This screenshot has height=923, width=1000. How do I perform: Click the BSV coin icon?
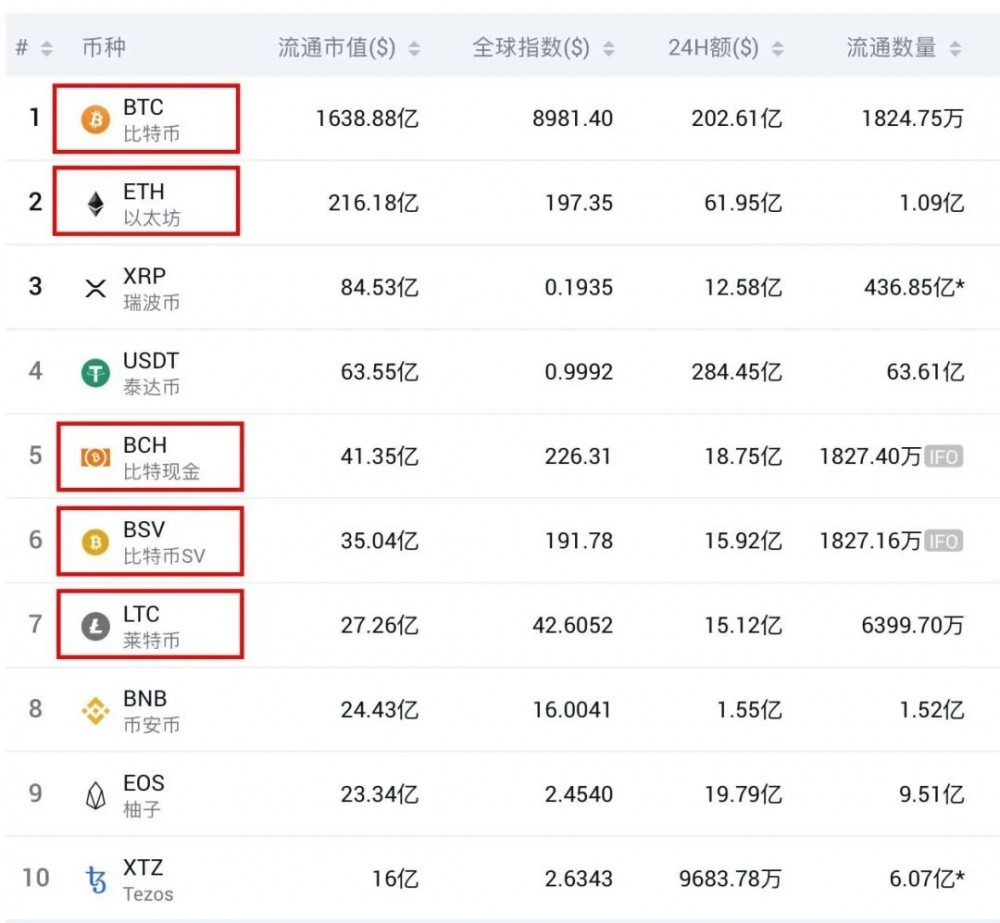(96, 543)
